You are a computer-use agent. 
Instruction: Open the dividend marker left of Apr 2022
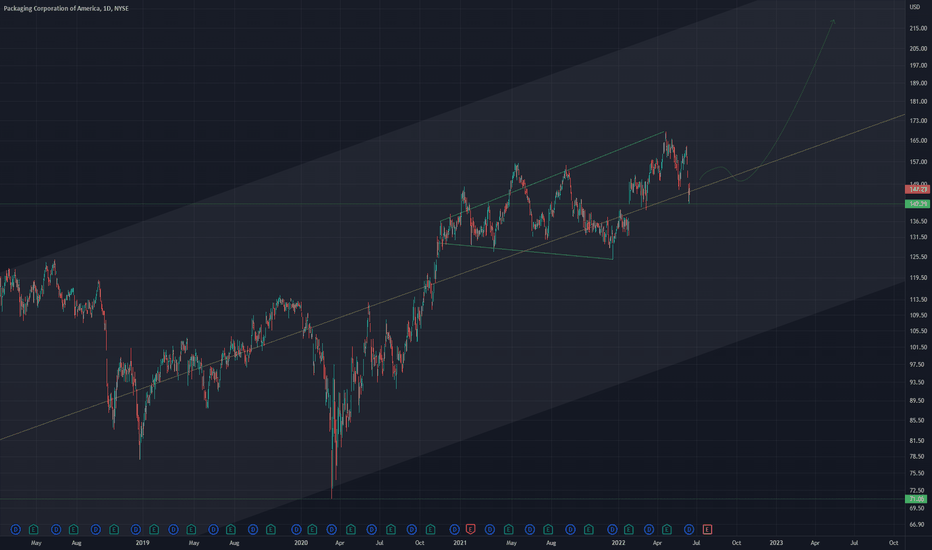649,529
